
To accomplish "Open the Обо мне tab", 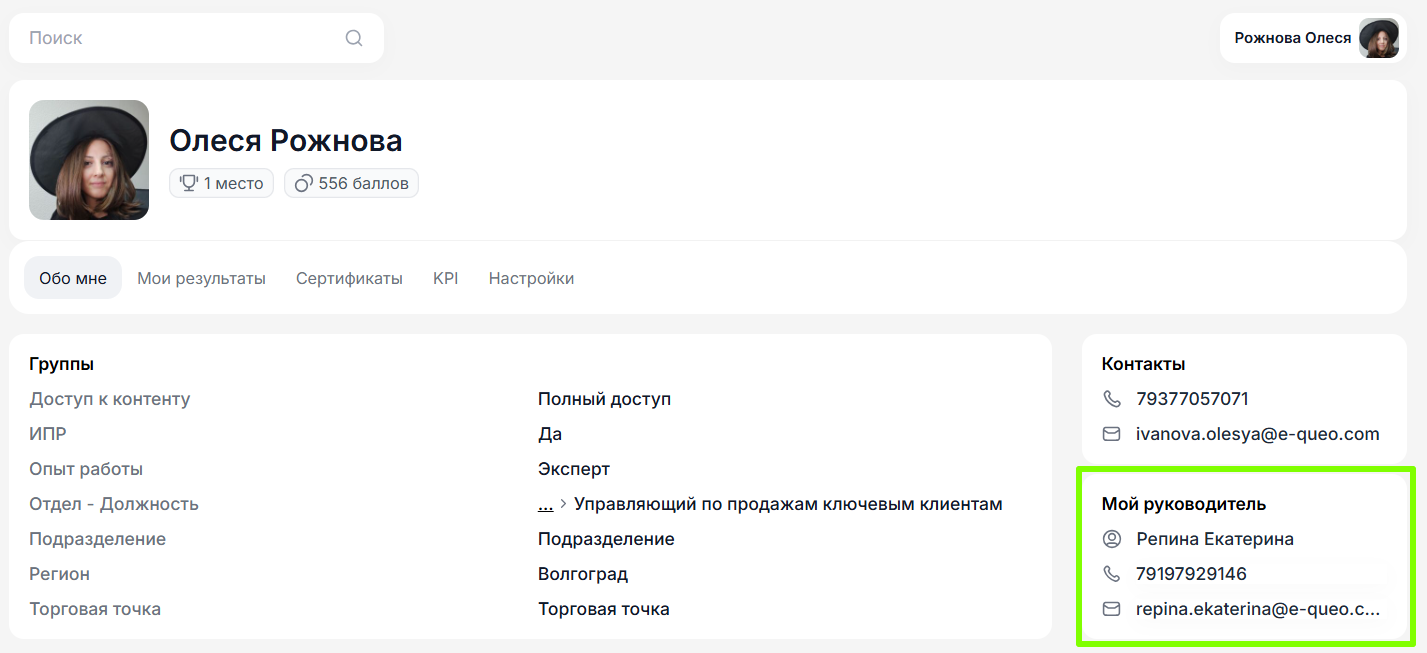I will [73, 278].
